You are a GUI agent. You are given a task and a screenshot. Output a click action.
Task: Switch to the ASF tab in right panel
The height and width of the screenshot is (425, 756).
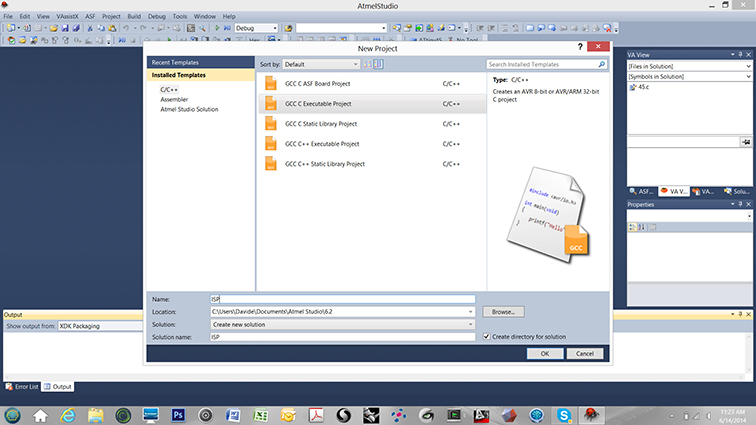coord(642,192)
